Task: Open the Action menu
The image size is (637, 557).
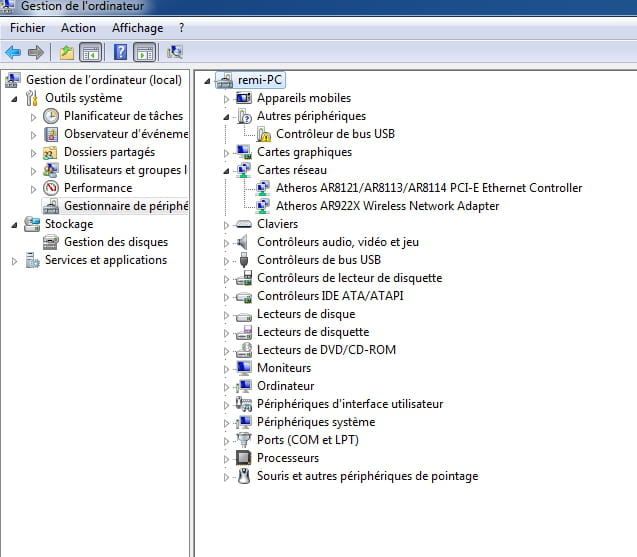Action: pyautogui.click(x=78, y=28)
